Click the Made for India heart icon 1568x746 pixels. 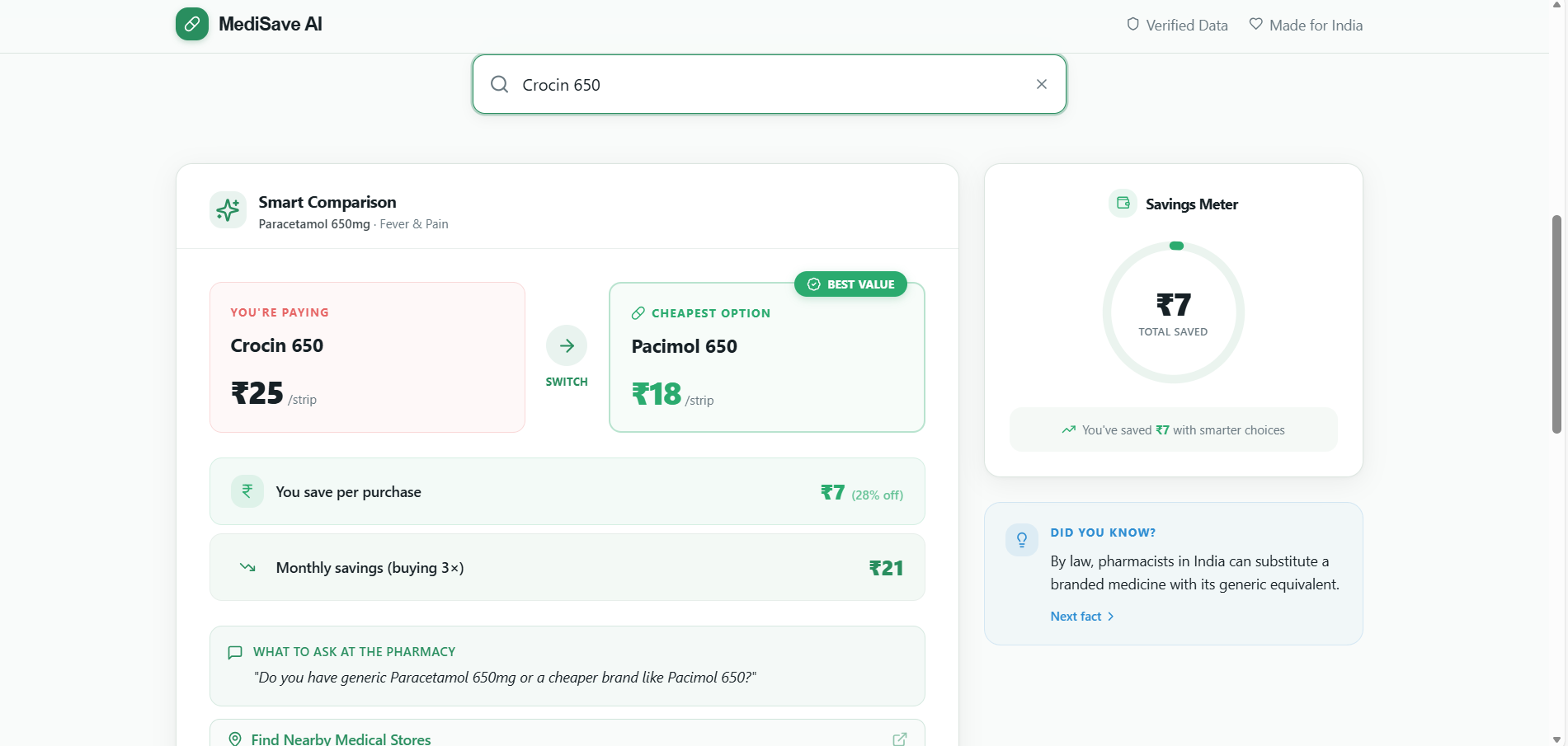pos(1255,24)
